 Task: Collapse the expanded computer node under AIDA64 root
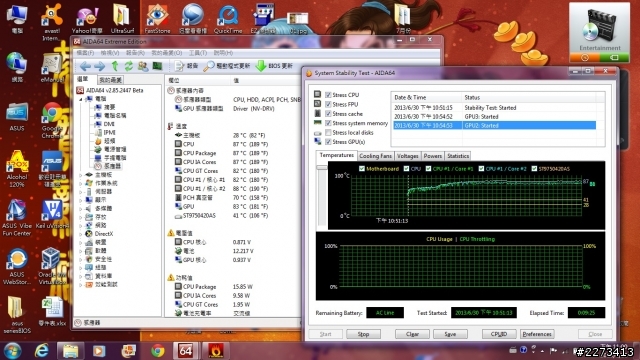[x=80, y=99]
